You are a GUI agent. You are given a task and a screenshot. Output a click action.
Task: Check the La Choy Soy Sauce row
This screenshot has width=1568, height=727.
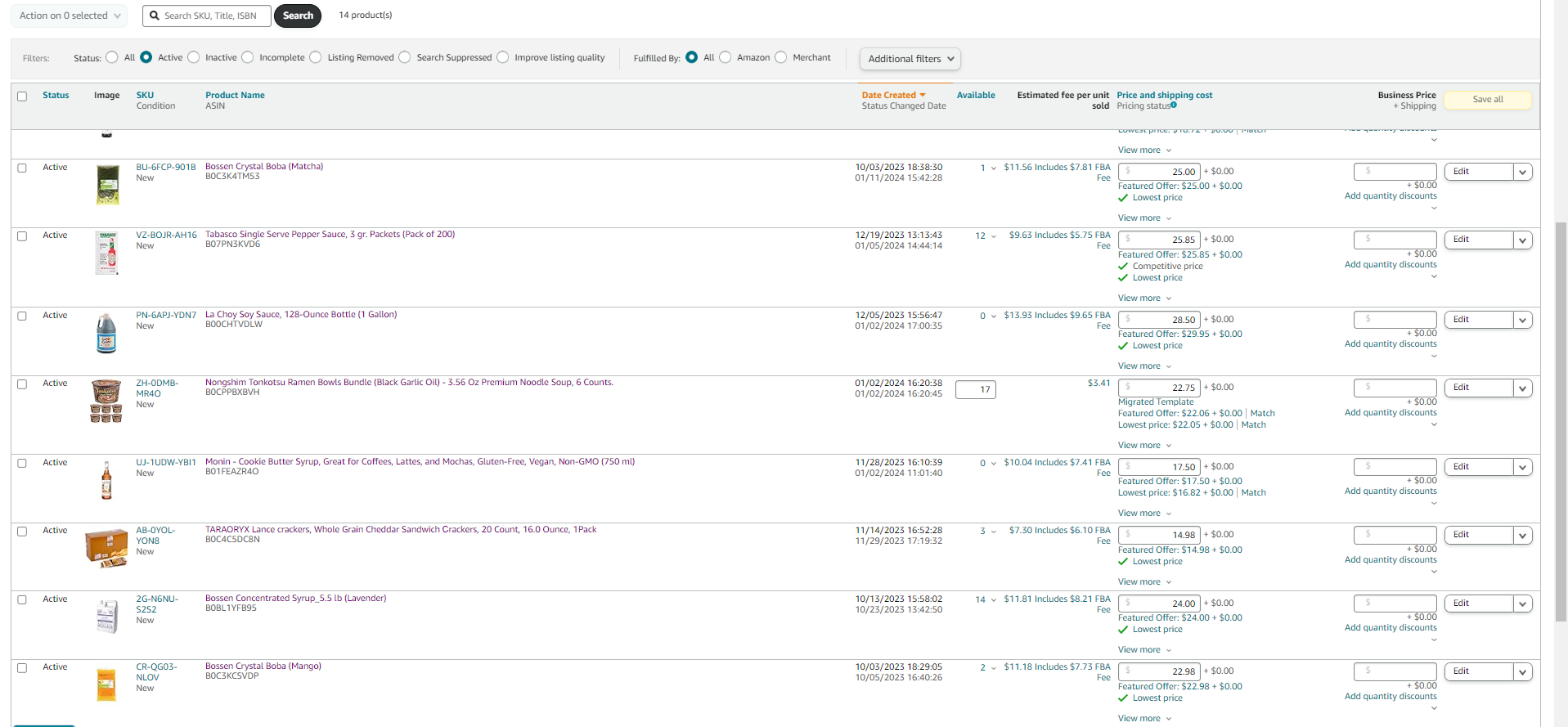tap(22, 316)
